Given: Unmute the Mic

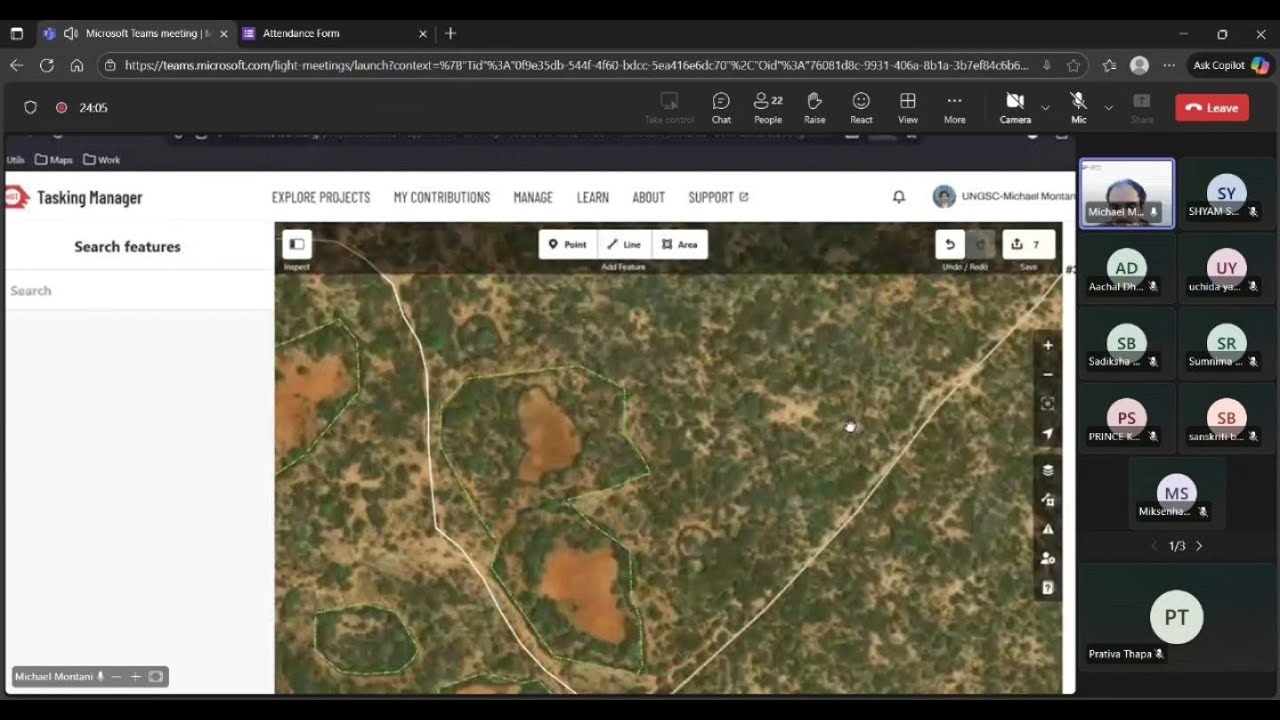Looking at the screenshot, I should 1078,108.
